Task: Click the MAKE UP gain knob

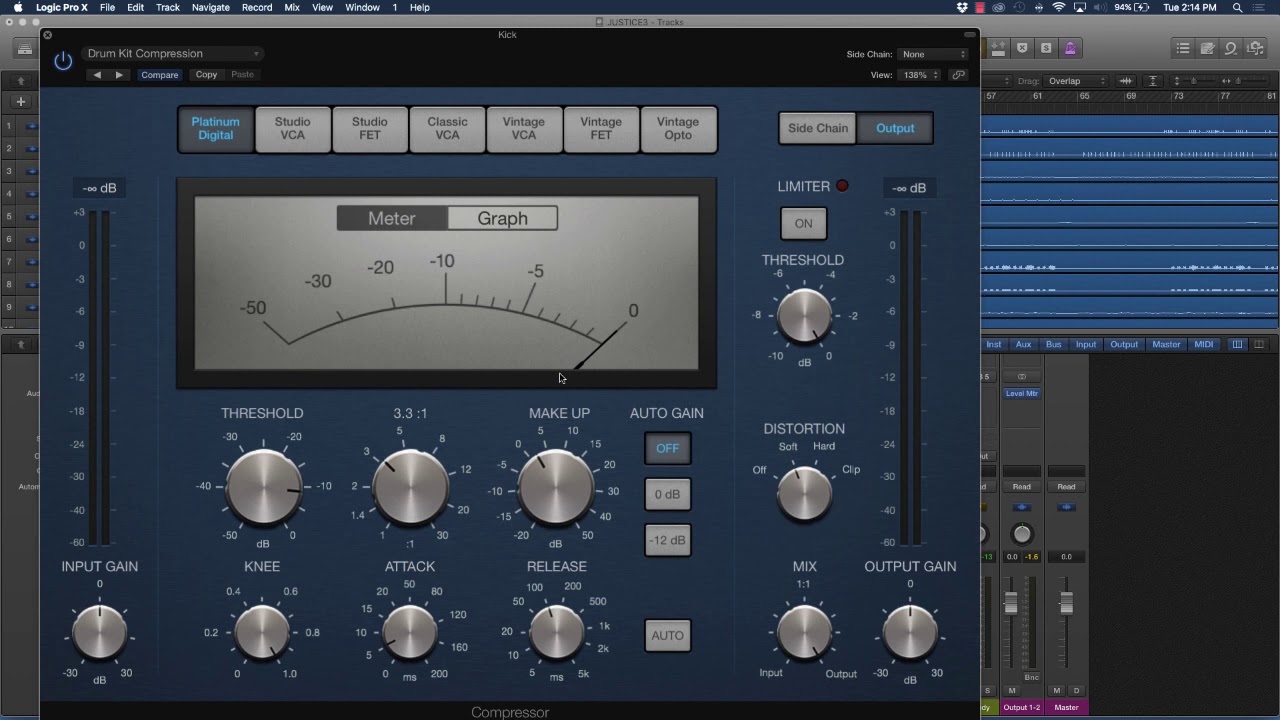Action: point(557,488)
